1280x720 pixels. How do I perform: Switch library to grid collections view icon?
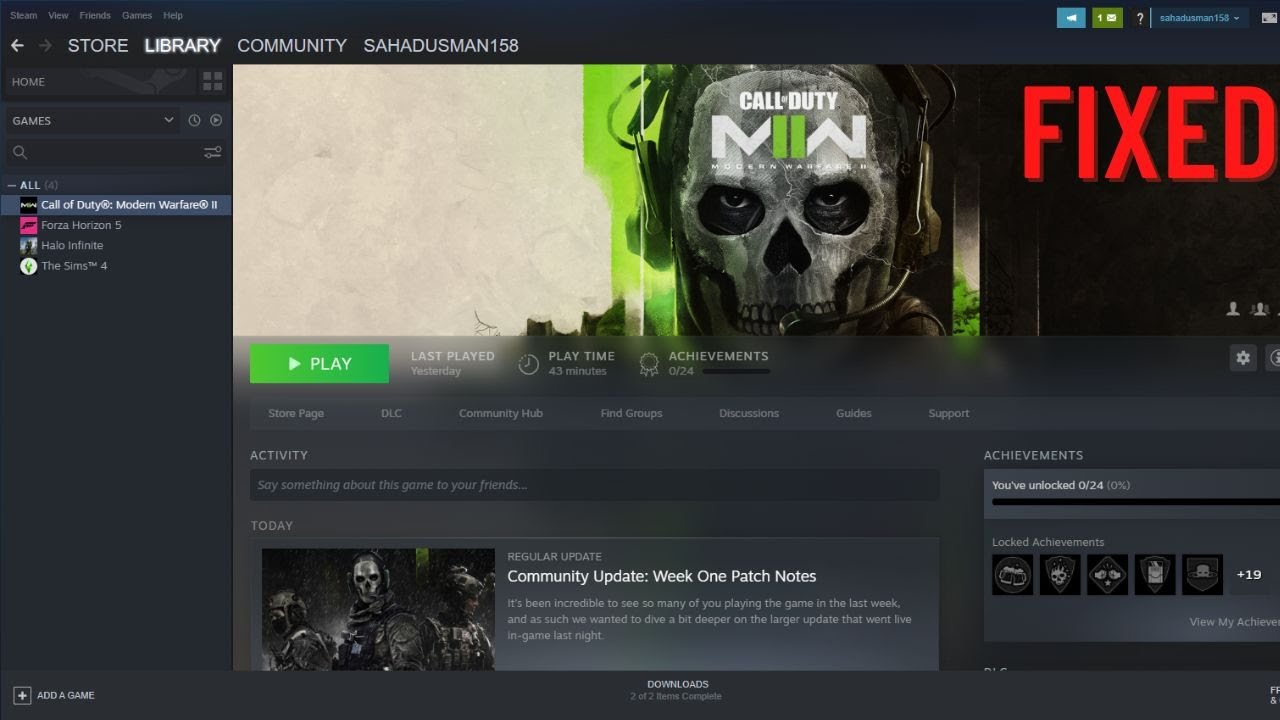[212, 81]
